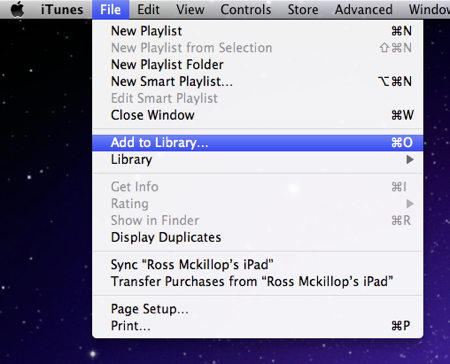Viewport: 450px width, 364px height.
Task: Open the Edit menu
Action: (x=148, y=9)
